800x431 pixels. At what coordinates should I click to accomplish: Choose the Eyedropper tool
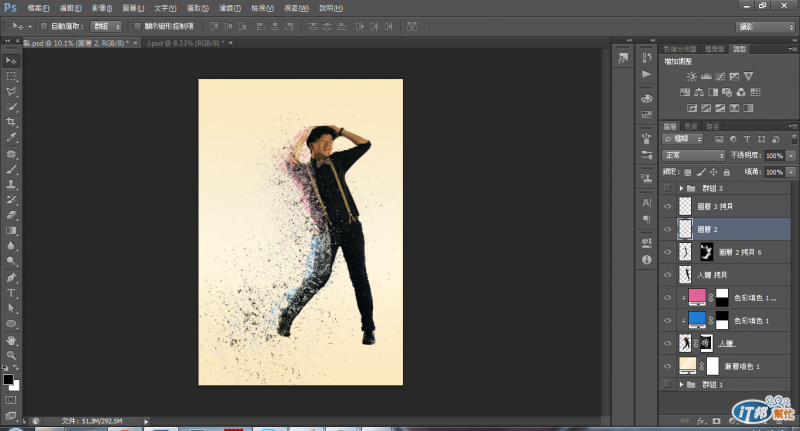pos(12,136)
